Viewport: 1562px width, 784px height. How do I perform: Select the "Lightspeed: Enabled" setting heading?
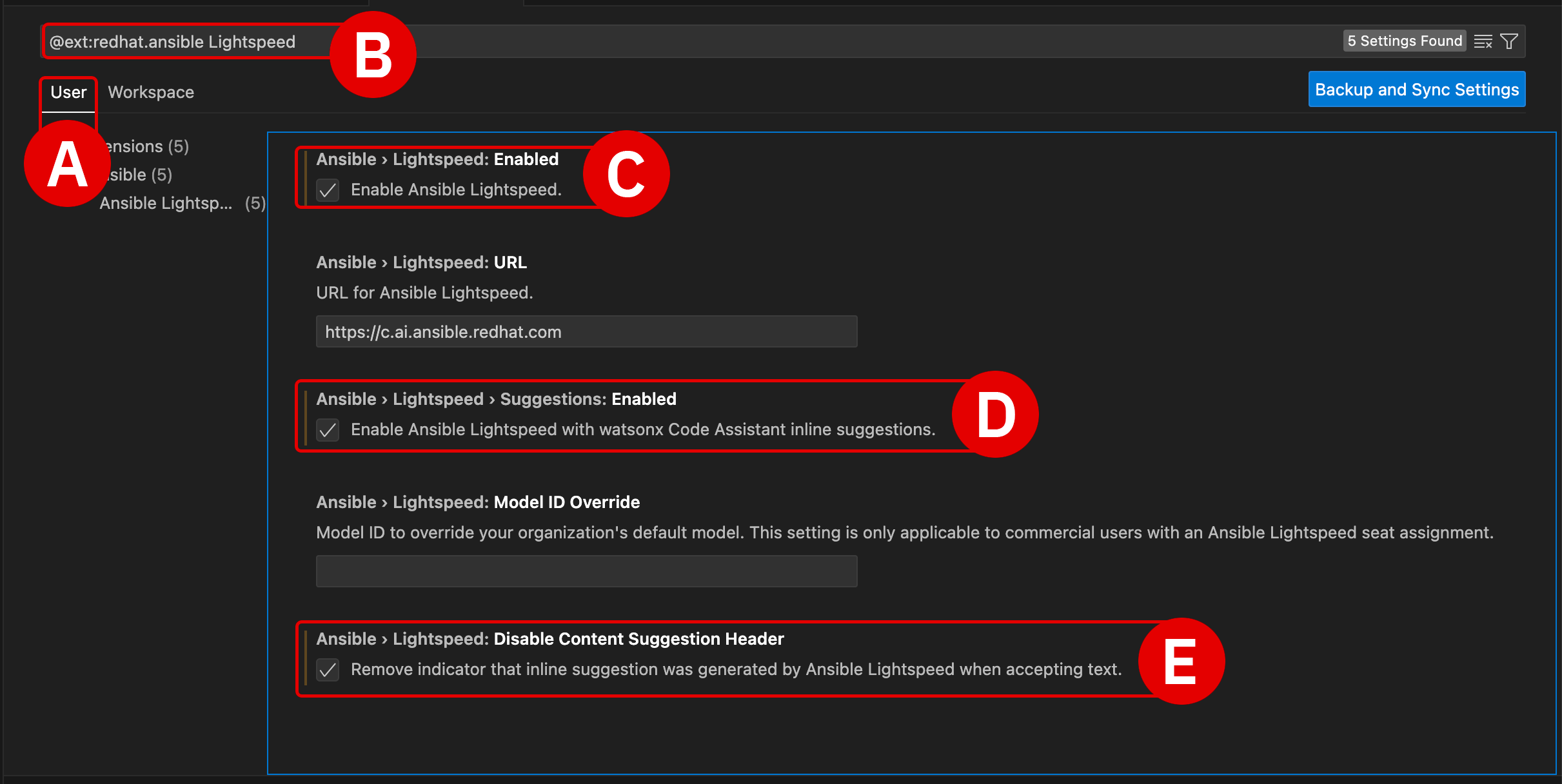(x=437, y=159)
